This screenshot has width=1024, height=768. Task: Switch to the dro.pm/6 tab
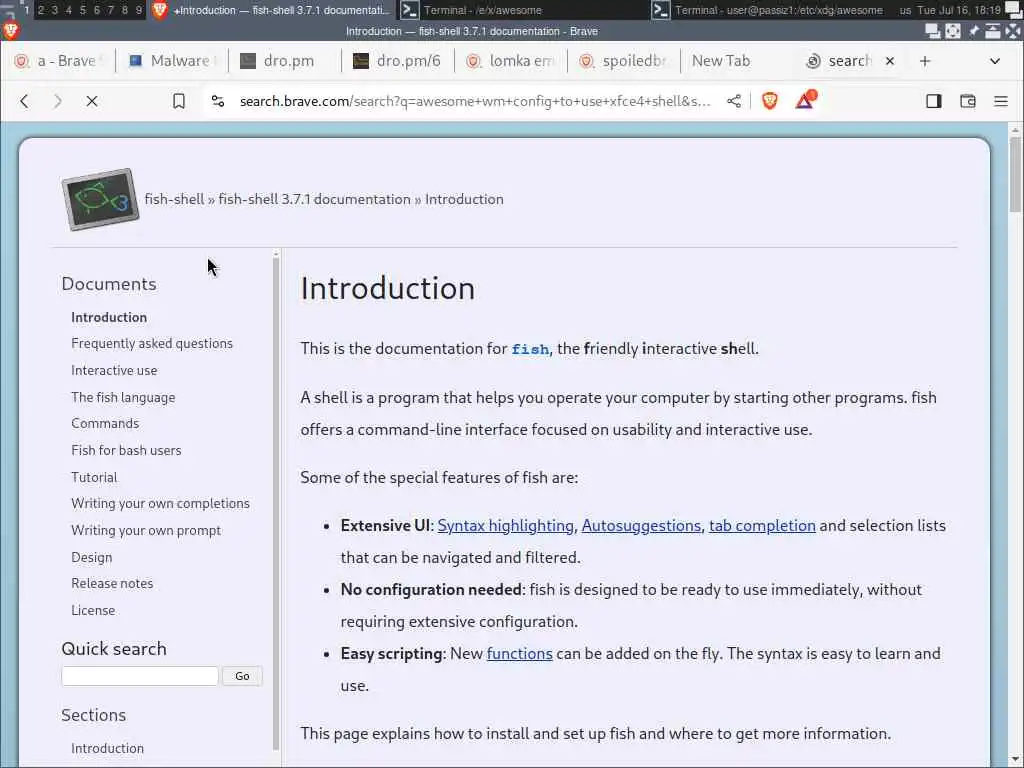398,61
